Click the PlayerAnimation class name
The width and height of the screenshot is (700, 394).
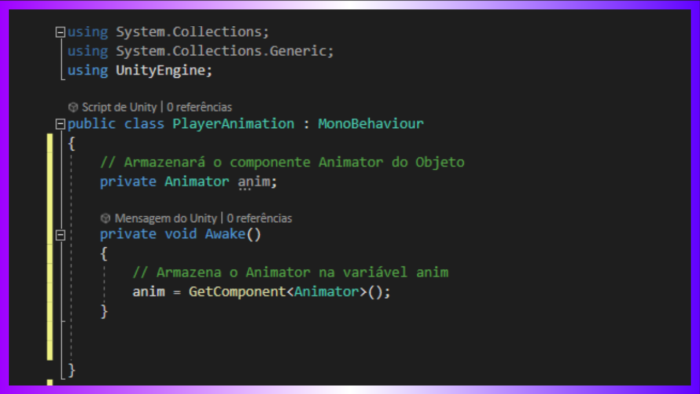point(233,124)
